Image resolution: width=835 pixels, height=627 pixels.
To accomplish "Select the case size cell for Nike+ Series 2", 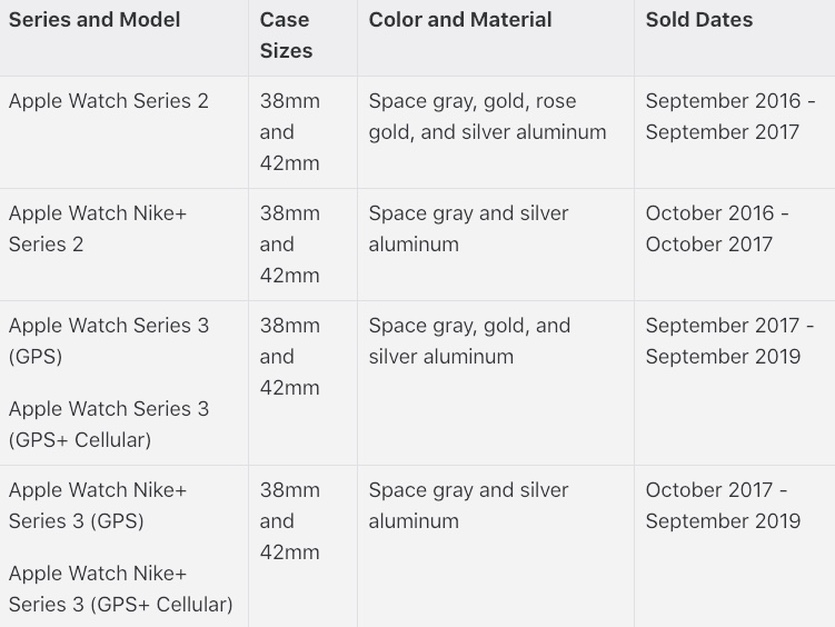I will coord(289,244).
